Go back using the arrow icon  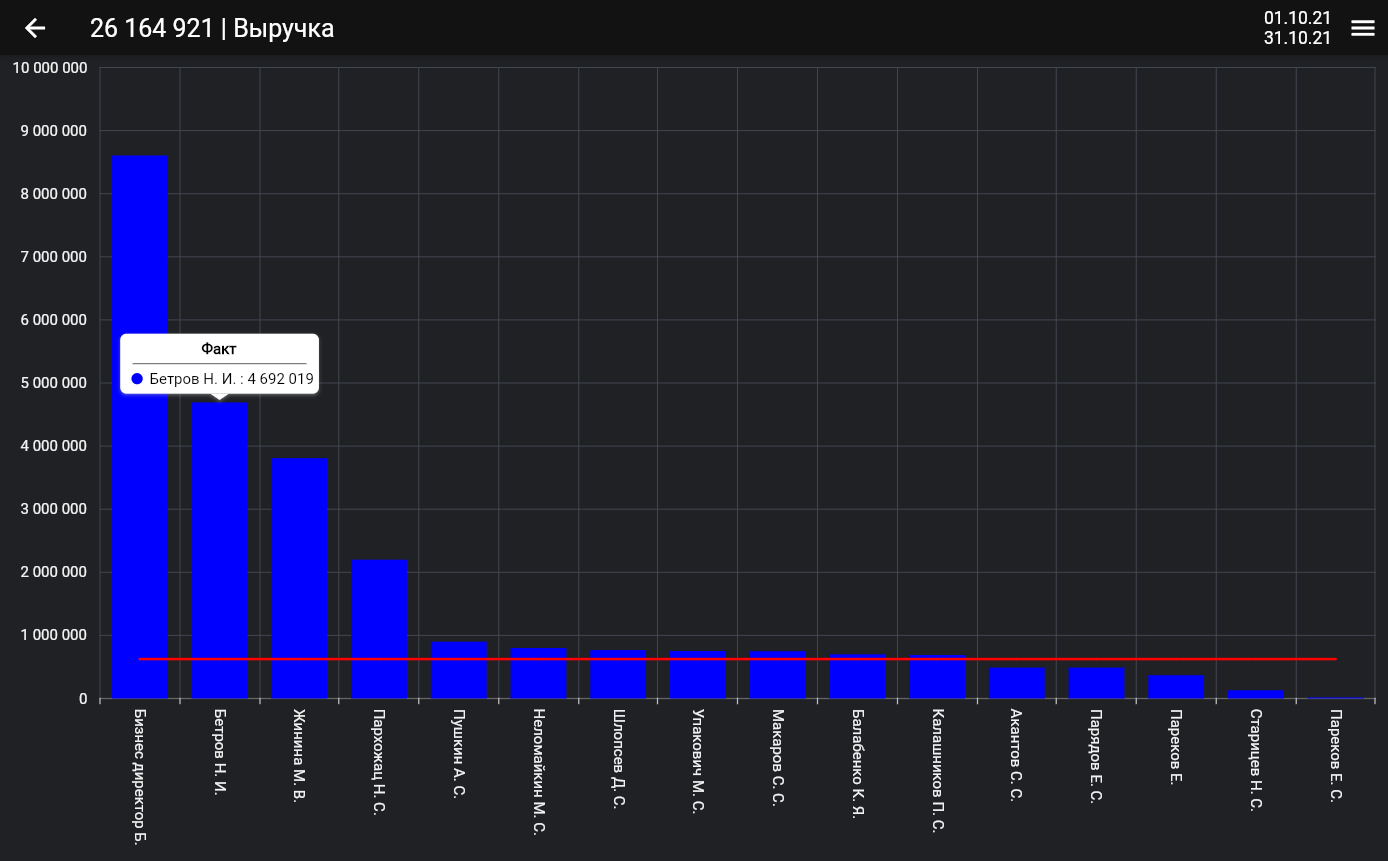coord(35,28)
